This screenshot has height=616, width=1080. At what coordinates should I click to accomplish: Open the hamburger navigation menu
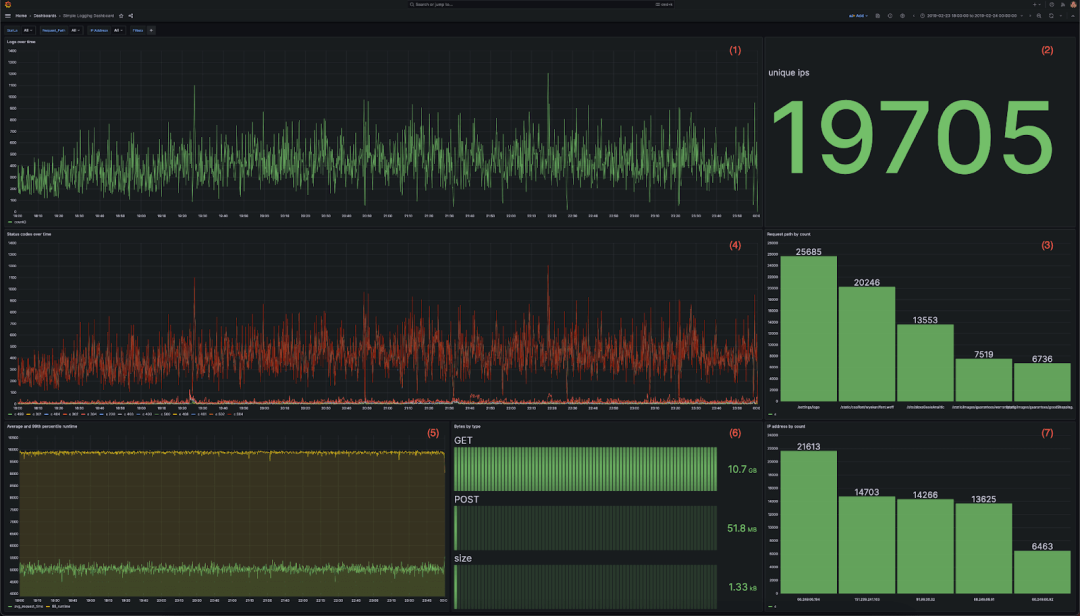tap(7, 15)
